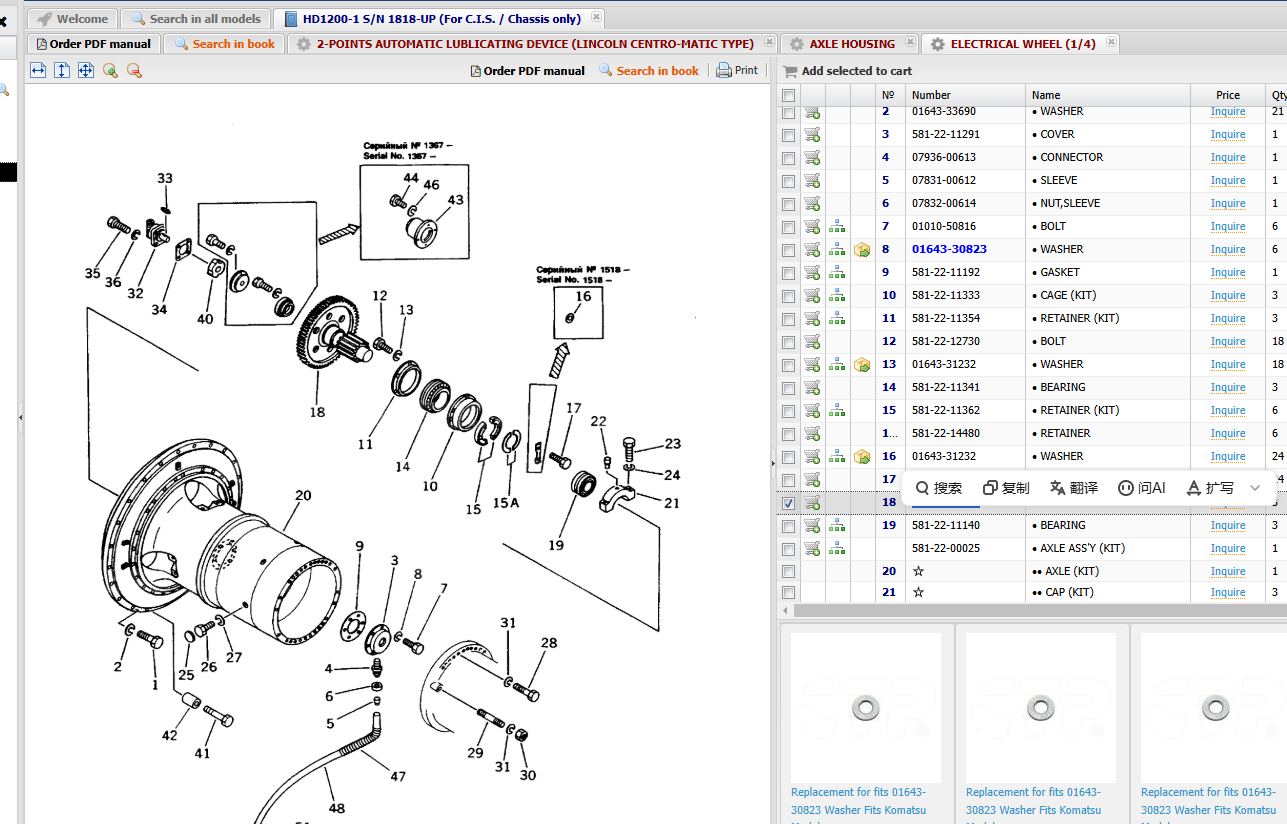Close the HD1200-1 S/N 1818-UP tab
This screenshot has height=824, width=1287.
pyautogui.click(x=597, y=17)
